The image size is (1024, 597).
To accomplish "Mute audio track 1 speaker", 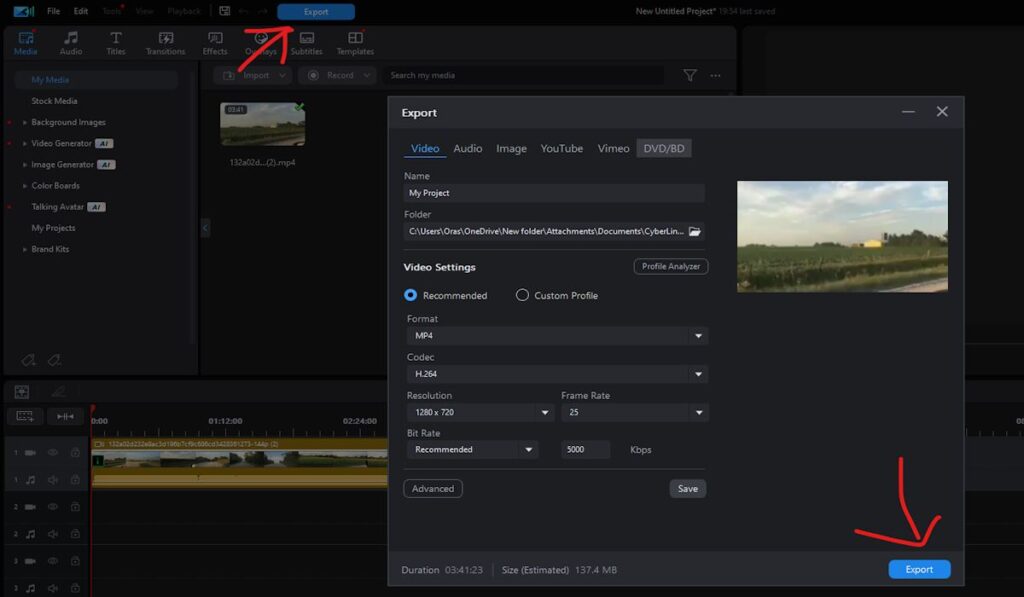I will point(53,480).
